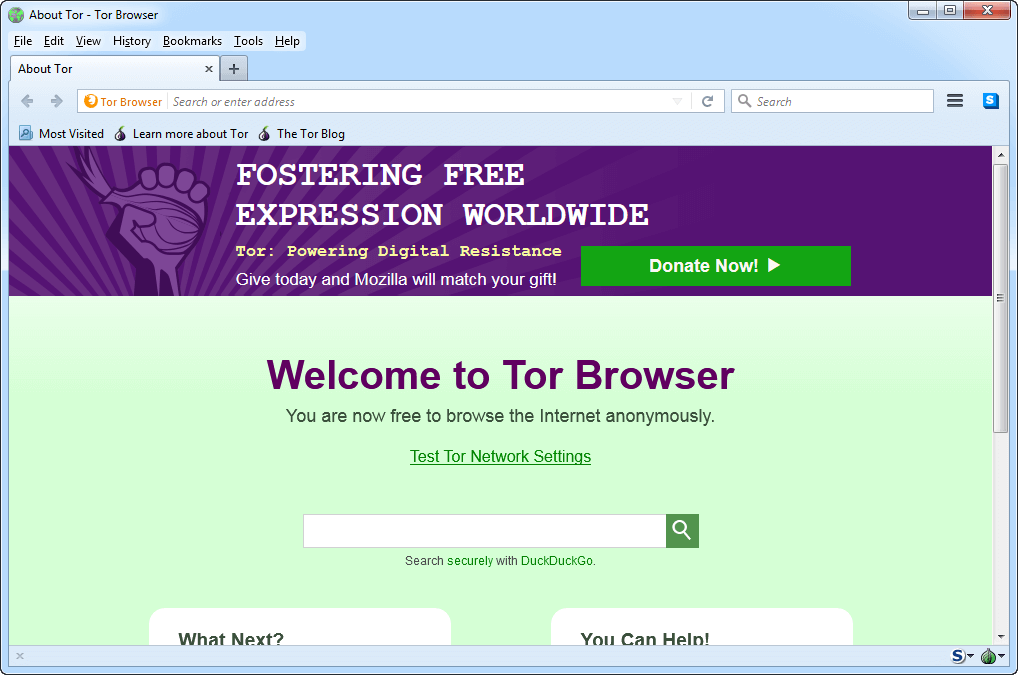1018x675 pixels.
Task: Open the Bookmarks menu
Action: (x=192, y=41)
